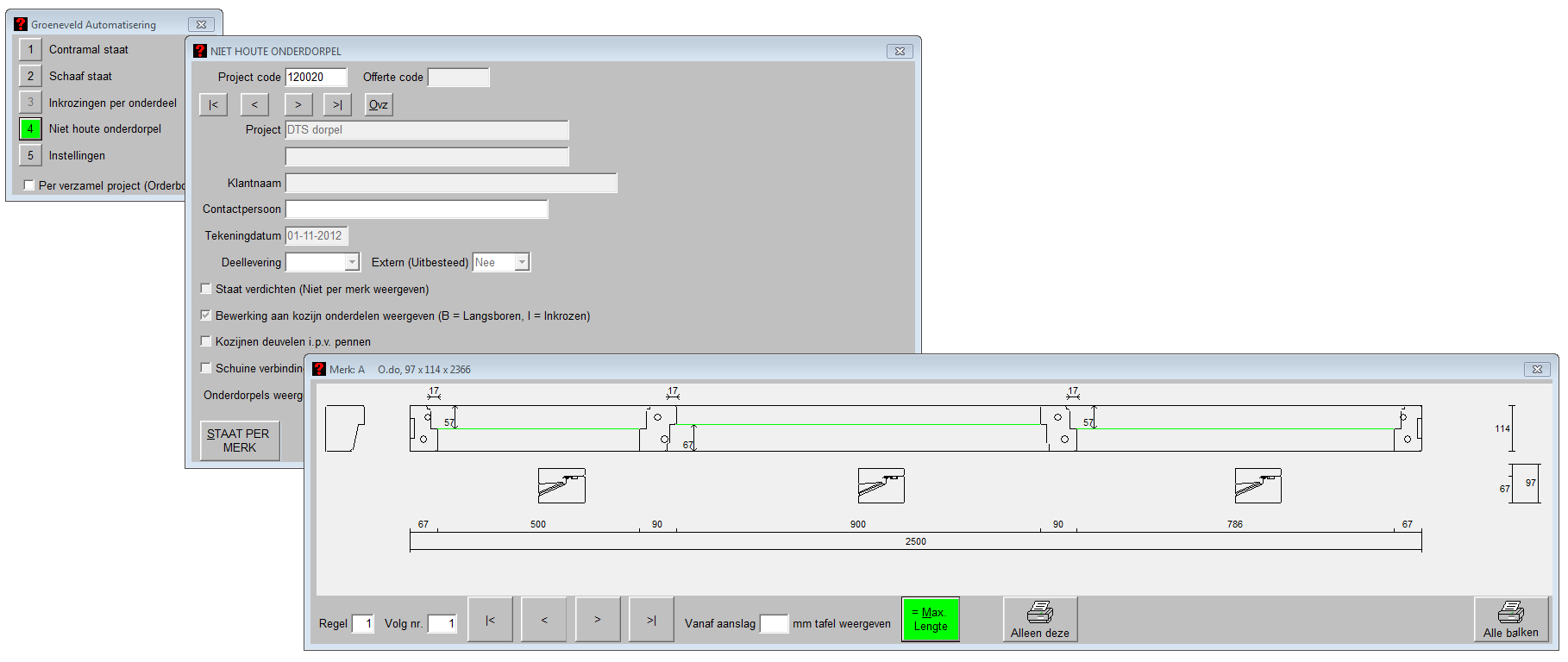This screenshot has width=1568, height=662.
Task: Click the Alle balken printer icon
Action: coord(1510,613)
